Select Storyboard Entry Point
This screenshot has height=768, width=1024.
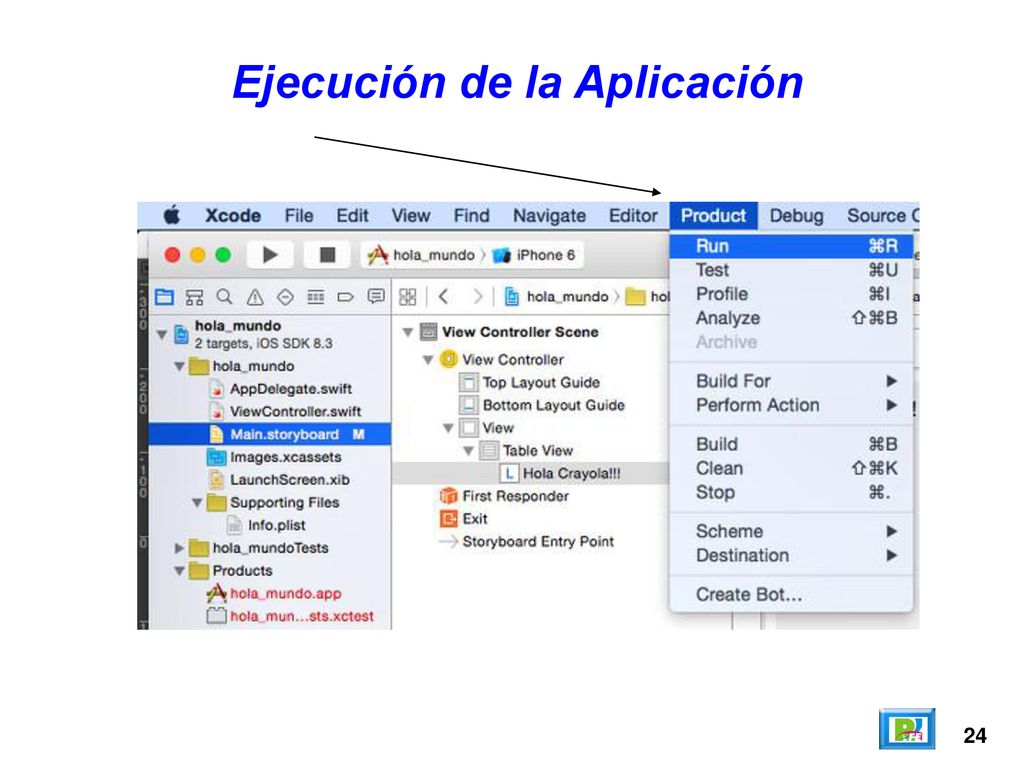click(x=527, y=542)
